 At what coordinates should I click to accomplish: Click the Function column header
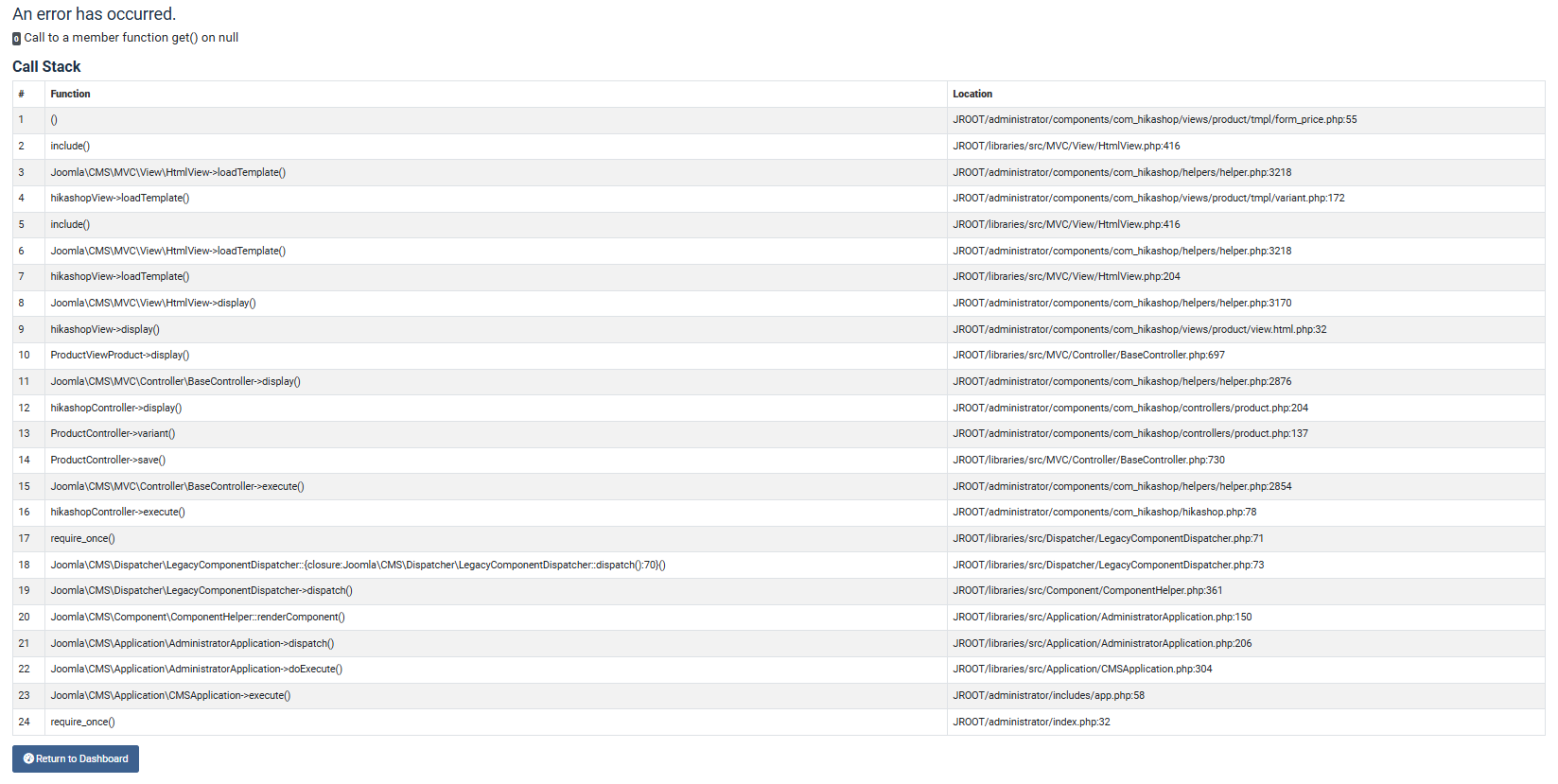[71, 94]
